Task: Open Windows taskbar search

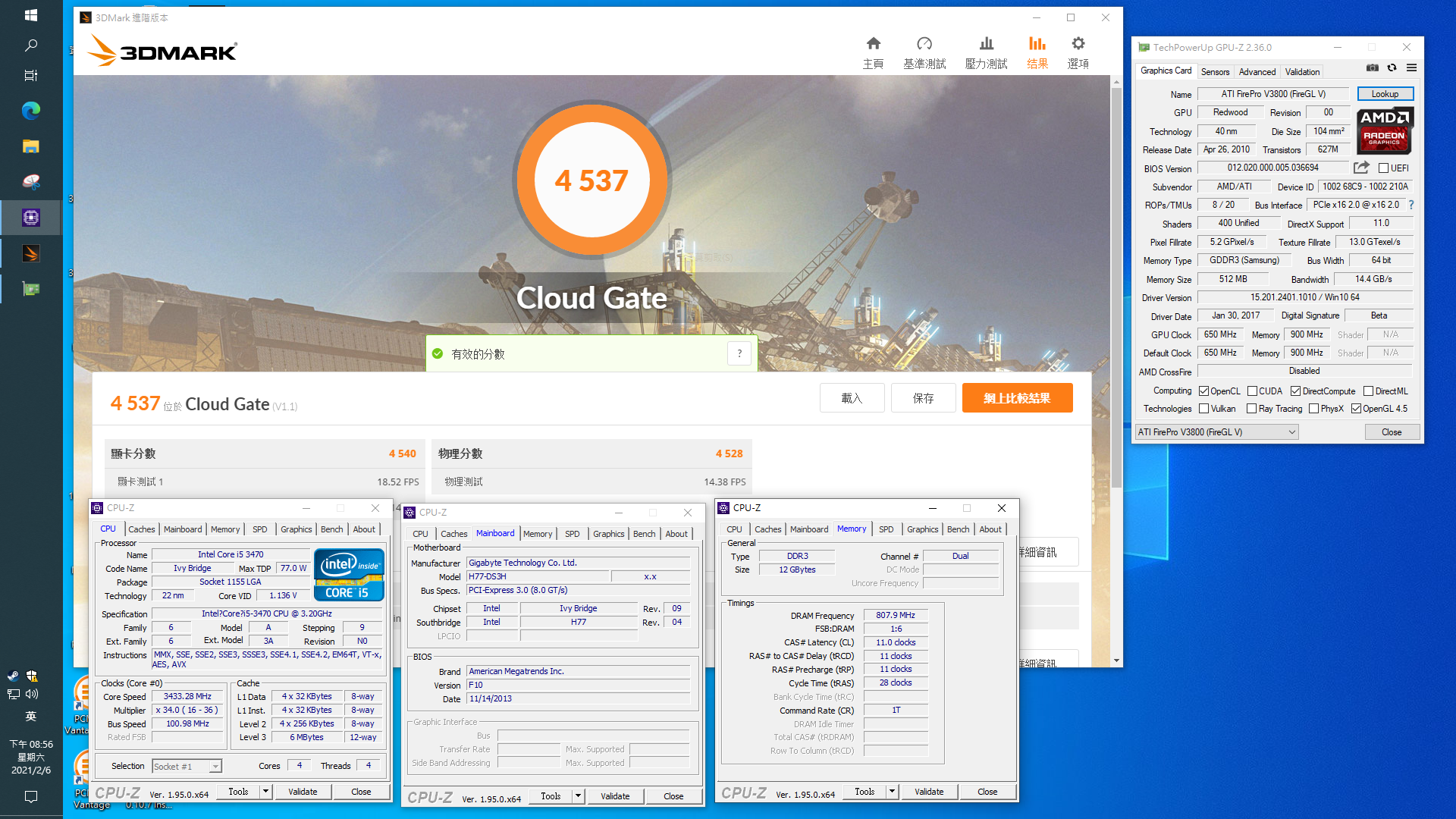Action: pos(31,45)
